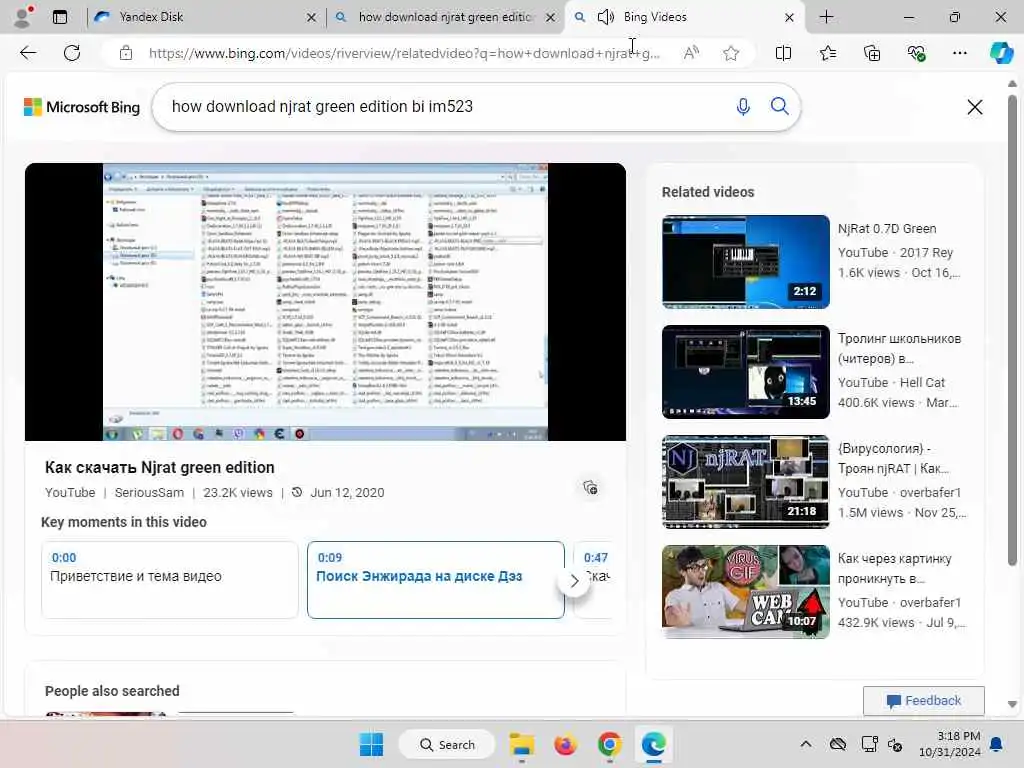The width and height of the screenshot is (1024, 768).
Task: Mute audio on the Bing Videos tab
Action: [605, 17]
